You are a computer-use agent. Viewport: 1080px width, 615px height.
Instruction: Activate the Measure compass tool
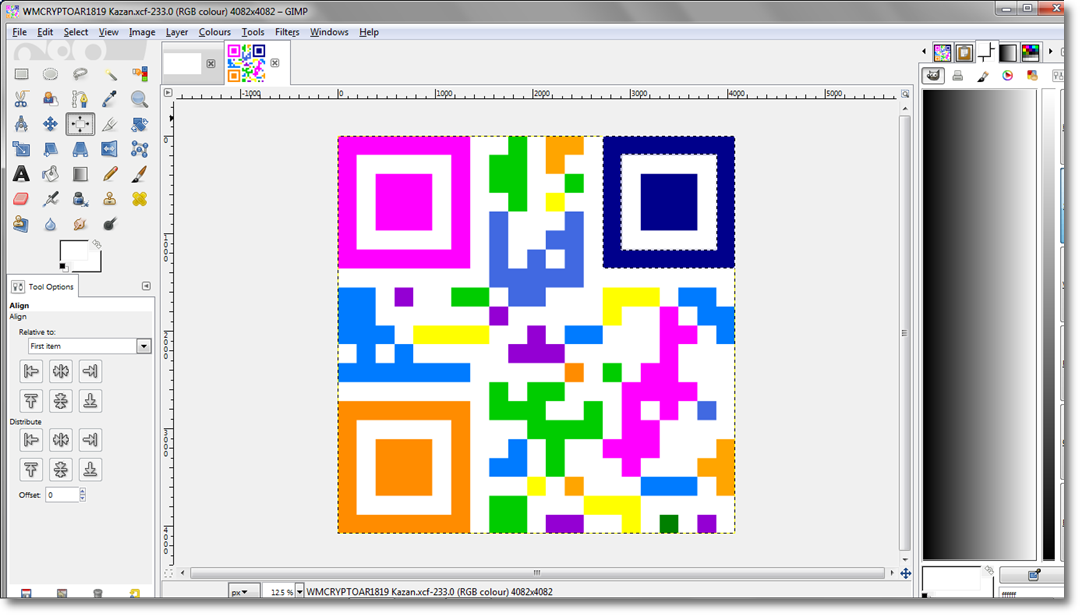coord(21,124)
